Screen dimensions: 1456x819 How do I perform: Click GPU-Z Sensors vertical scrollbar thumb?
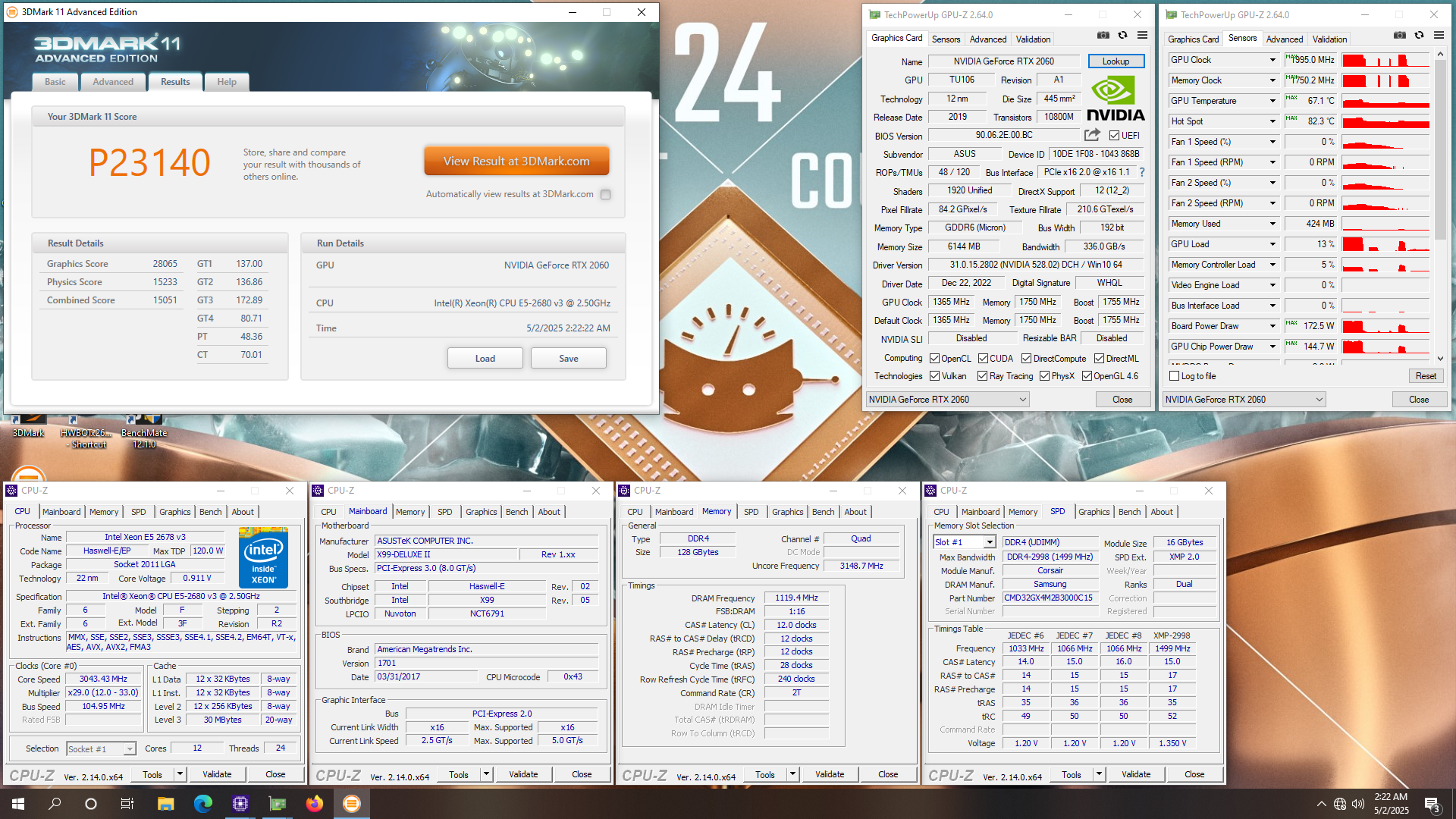coord(1440,151)
